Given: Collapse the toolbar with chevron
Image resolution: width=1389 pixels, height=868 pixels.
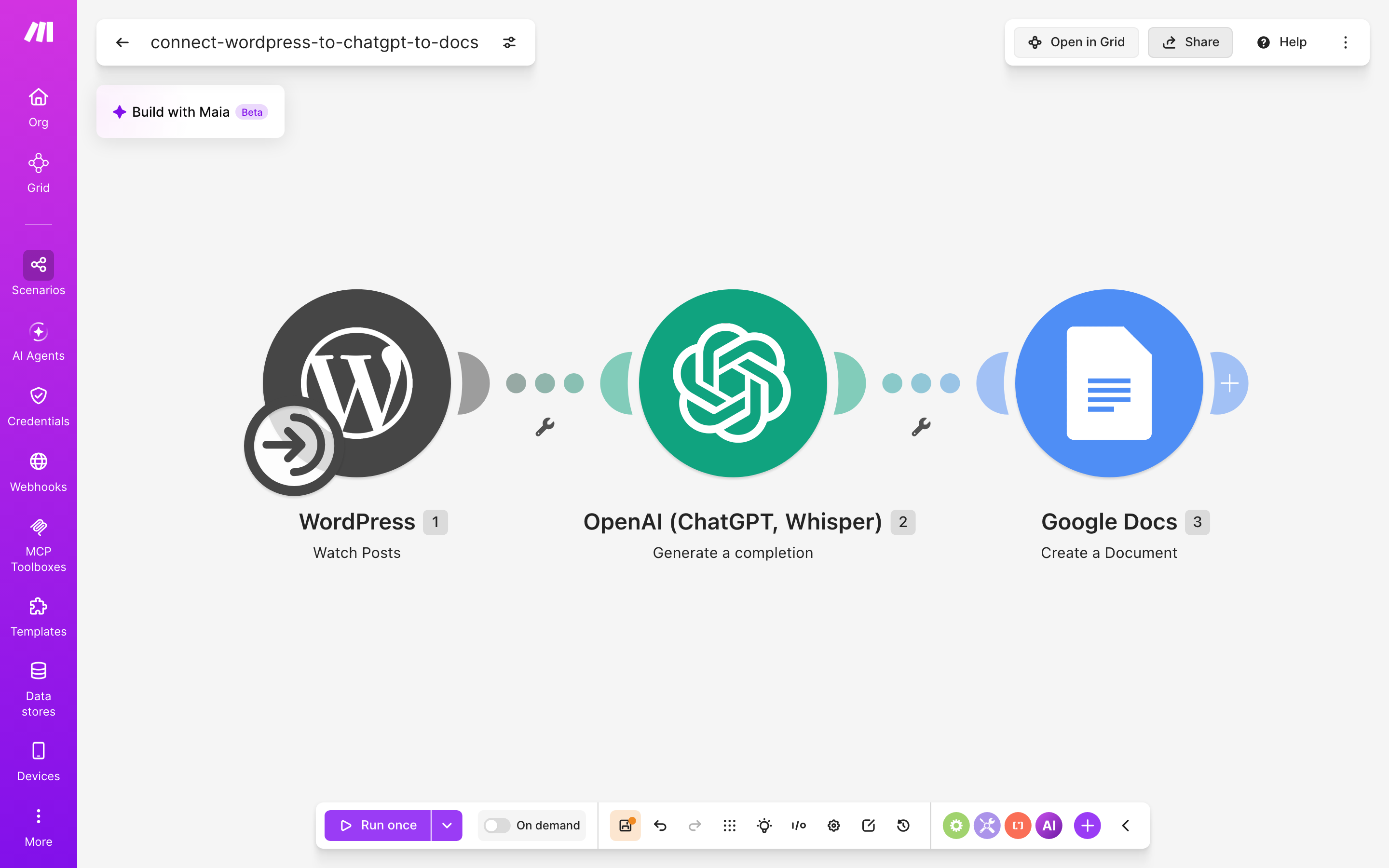Looking at the screenshot, I should 1126,826.
